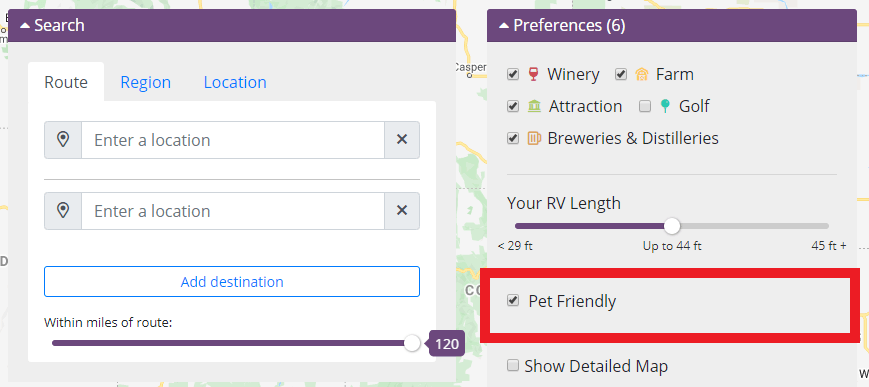Check the Show Detailed Map box

[513, 365]
